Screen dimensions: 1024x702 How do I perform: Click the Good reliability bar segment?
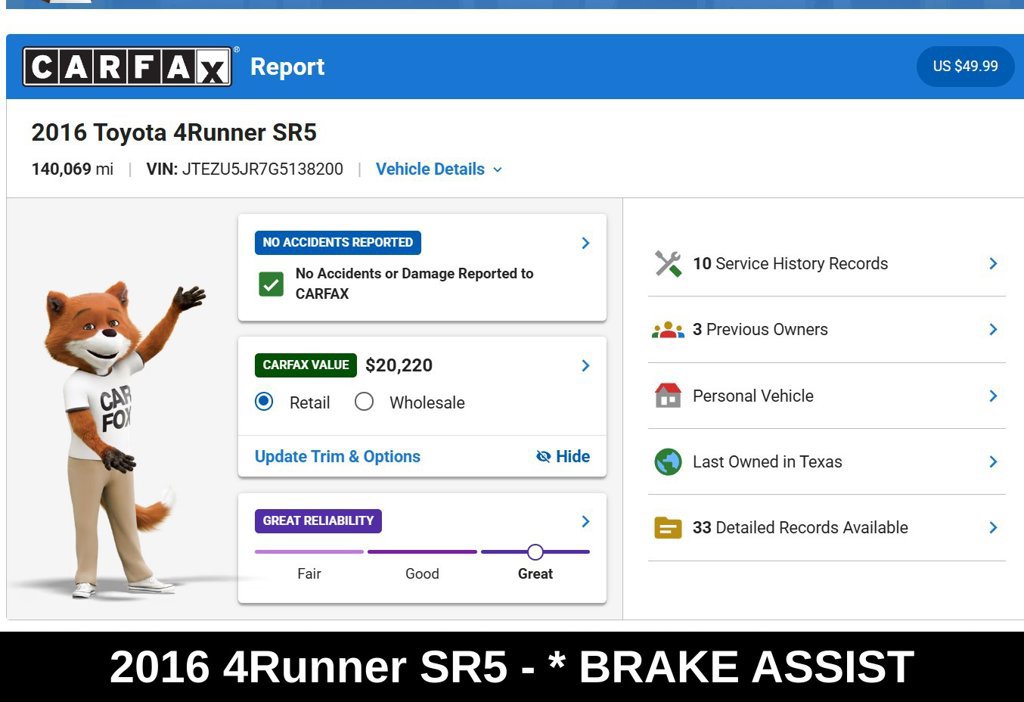422,552
